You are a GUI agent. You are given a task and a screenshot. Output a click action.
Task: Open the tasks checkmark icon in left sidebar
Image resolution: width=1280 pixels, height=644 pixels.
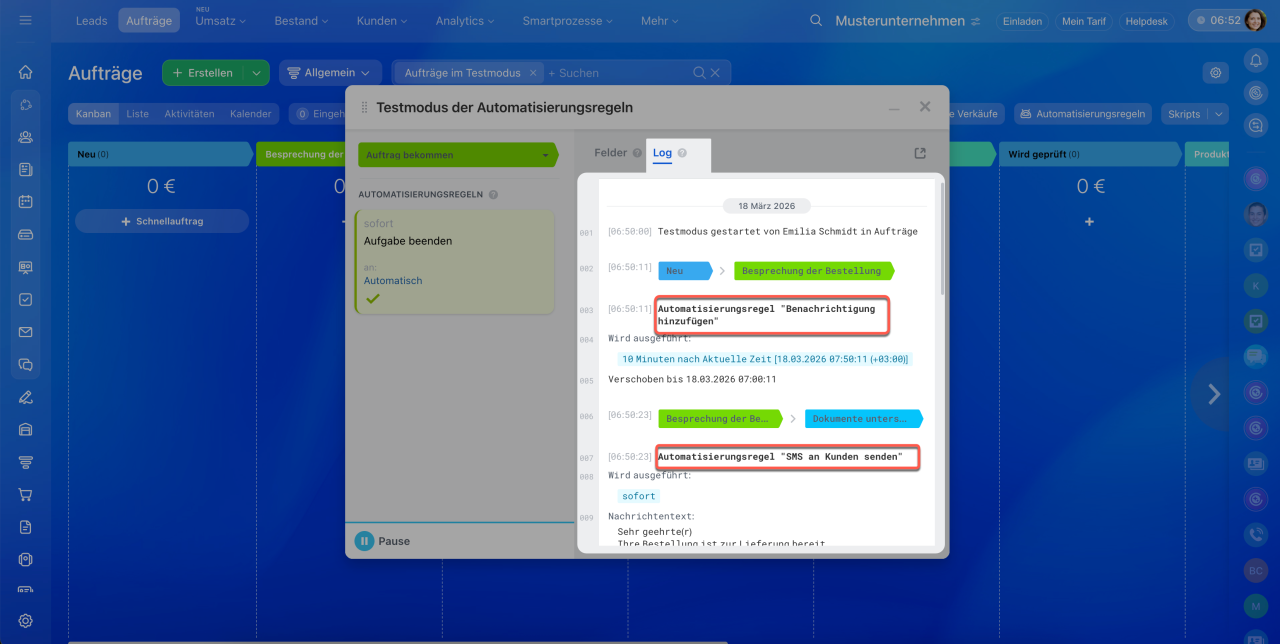pos(26,299)
